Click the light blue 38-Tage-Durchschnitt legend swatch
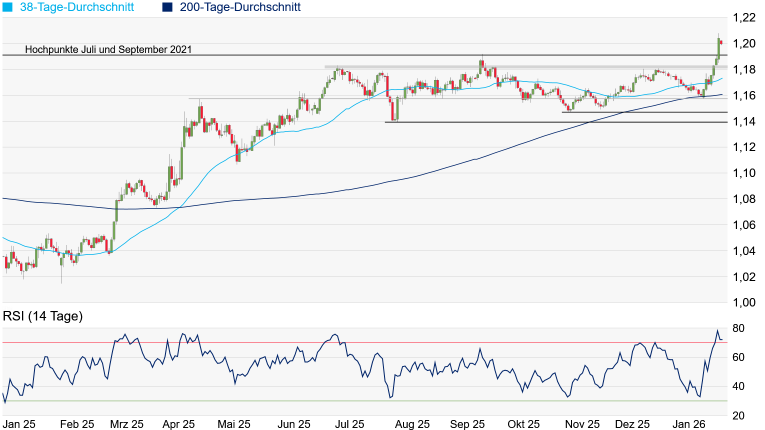Viewport: 765px width, 430px height. point(8,7)
